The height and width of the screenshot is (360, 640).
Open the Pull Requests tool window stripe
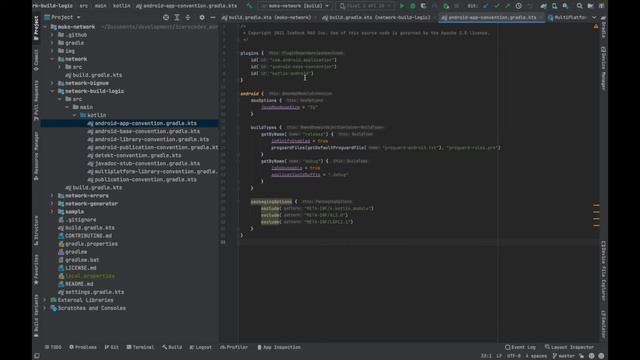tap(36, 100)
